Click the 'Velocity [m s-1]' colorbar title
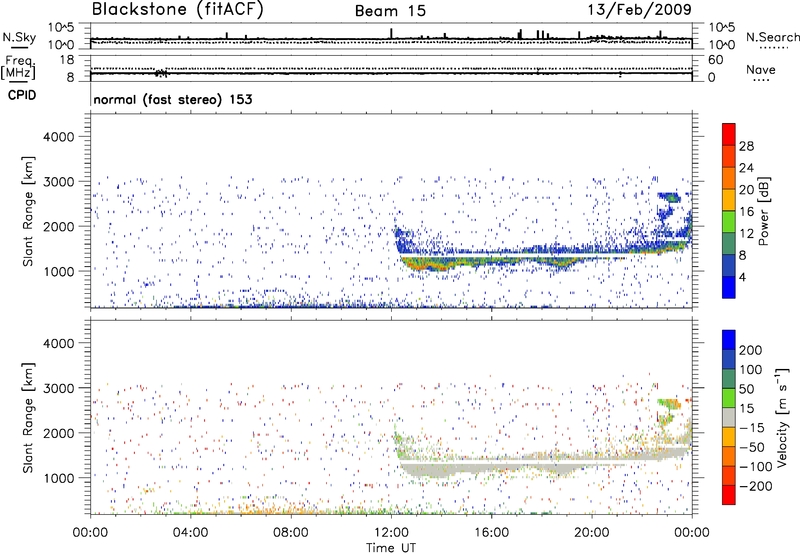The width and height of the screenshot is (800, 554). [x=782, y=417]
